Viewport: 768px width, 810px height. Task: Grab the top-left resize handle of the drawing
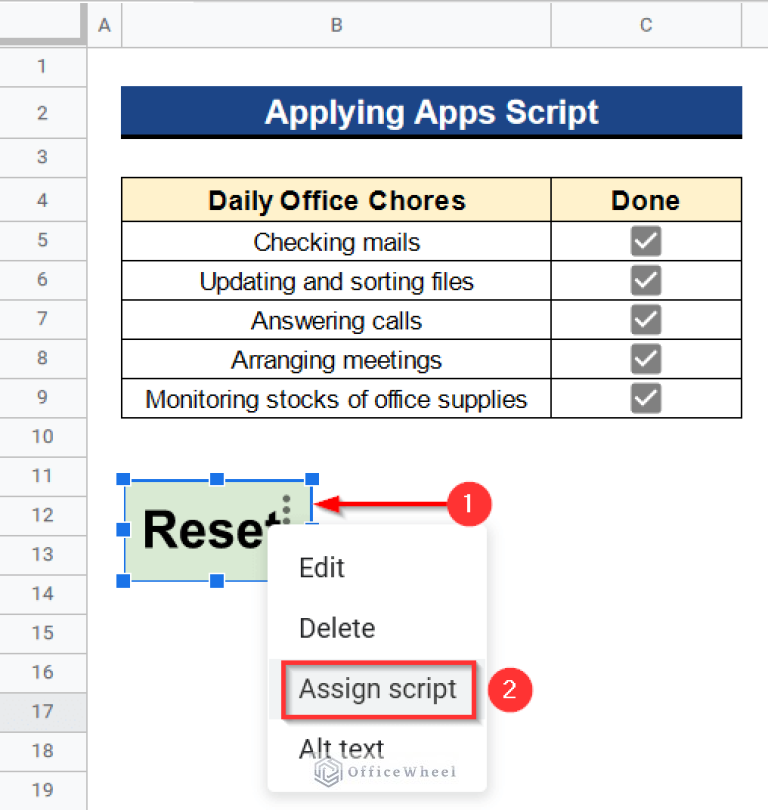tap(122, 479)
